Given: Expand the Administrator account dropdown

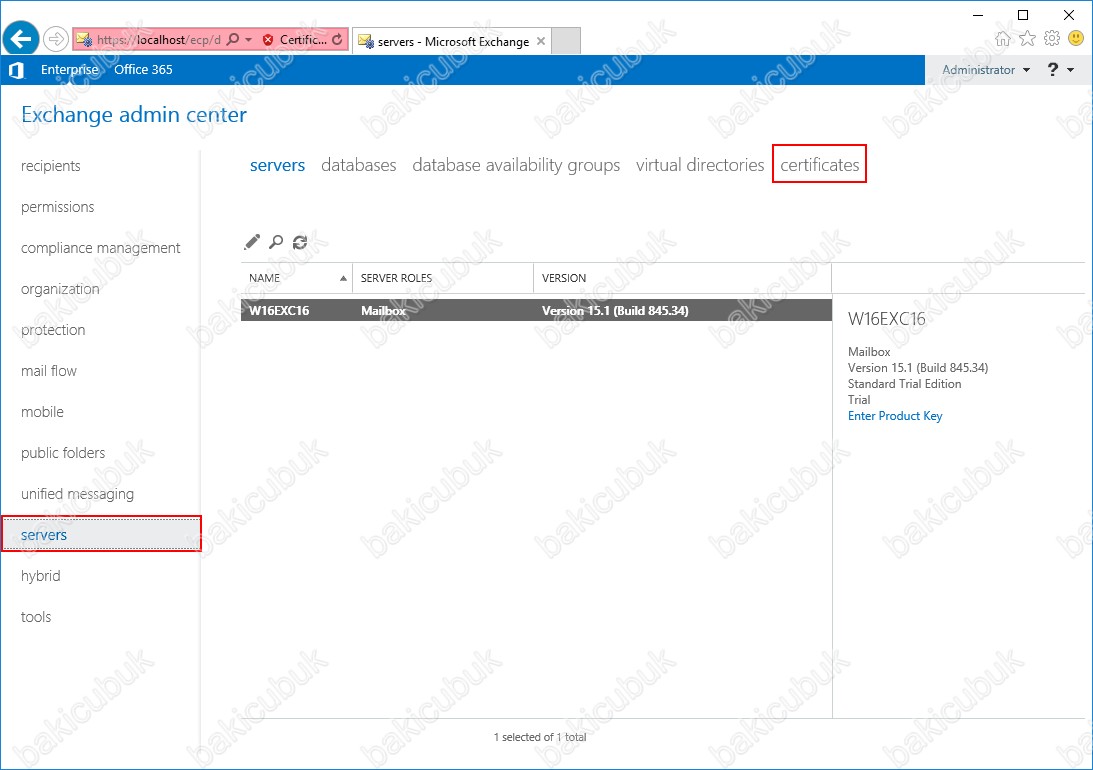Looking at the screenshot, I should [x=986, y=70].
